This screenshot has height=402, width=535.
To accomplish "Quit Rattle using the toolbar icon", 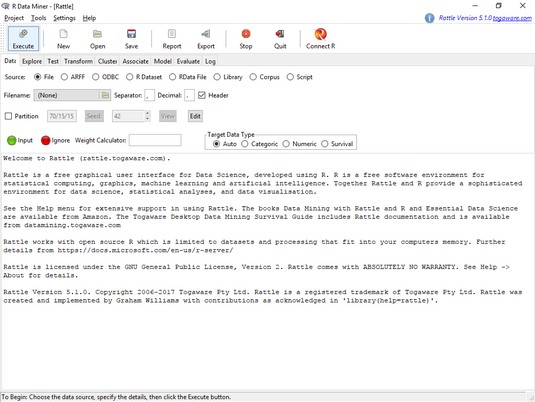I will 280,39.
